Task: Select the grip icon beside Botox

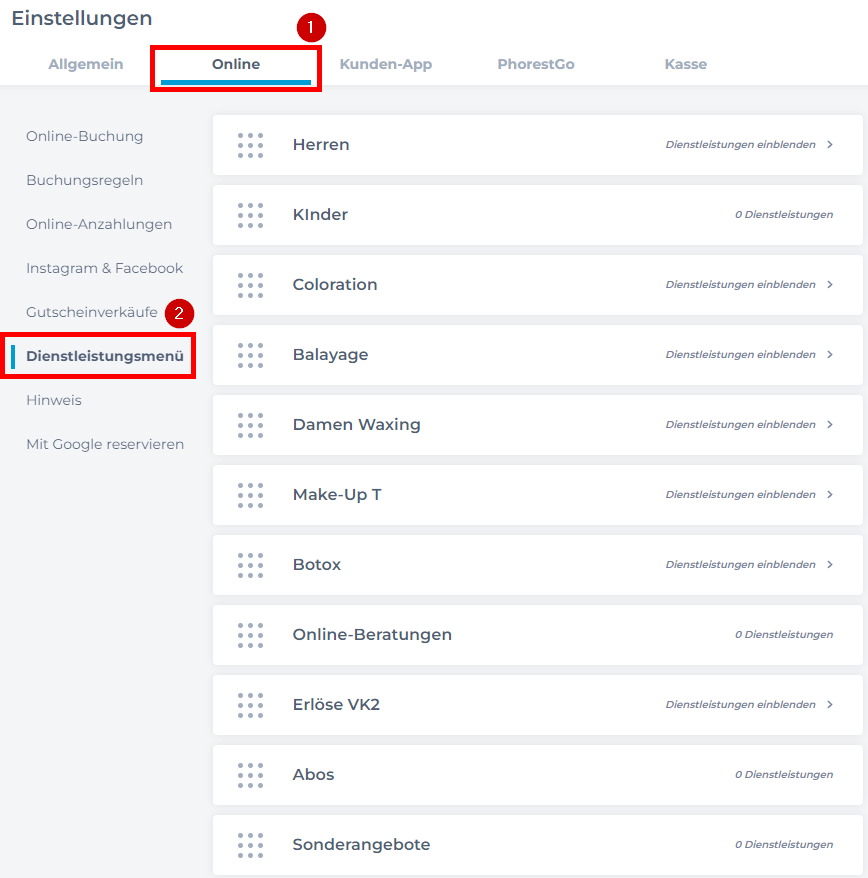Action: (x=250, y=566)
